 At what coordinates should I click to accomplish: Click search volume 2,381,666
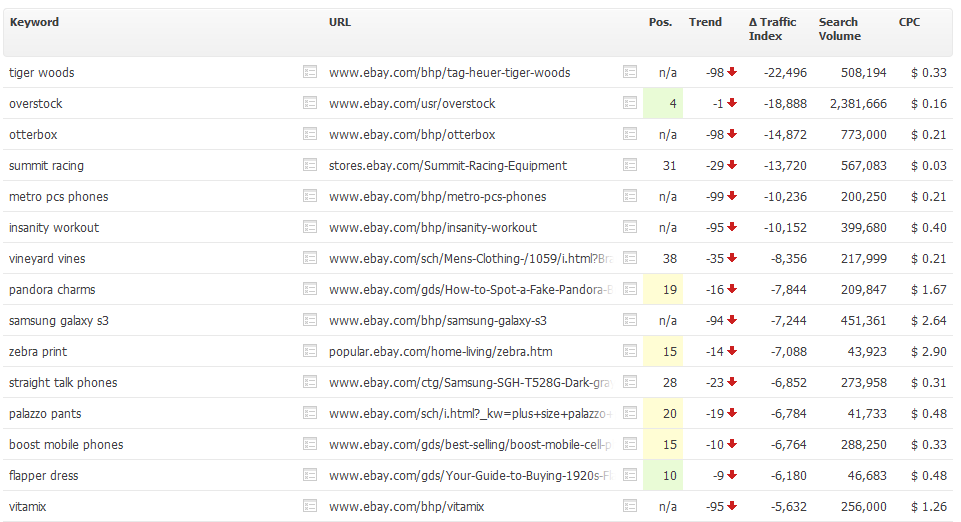[858, 104]
